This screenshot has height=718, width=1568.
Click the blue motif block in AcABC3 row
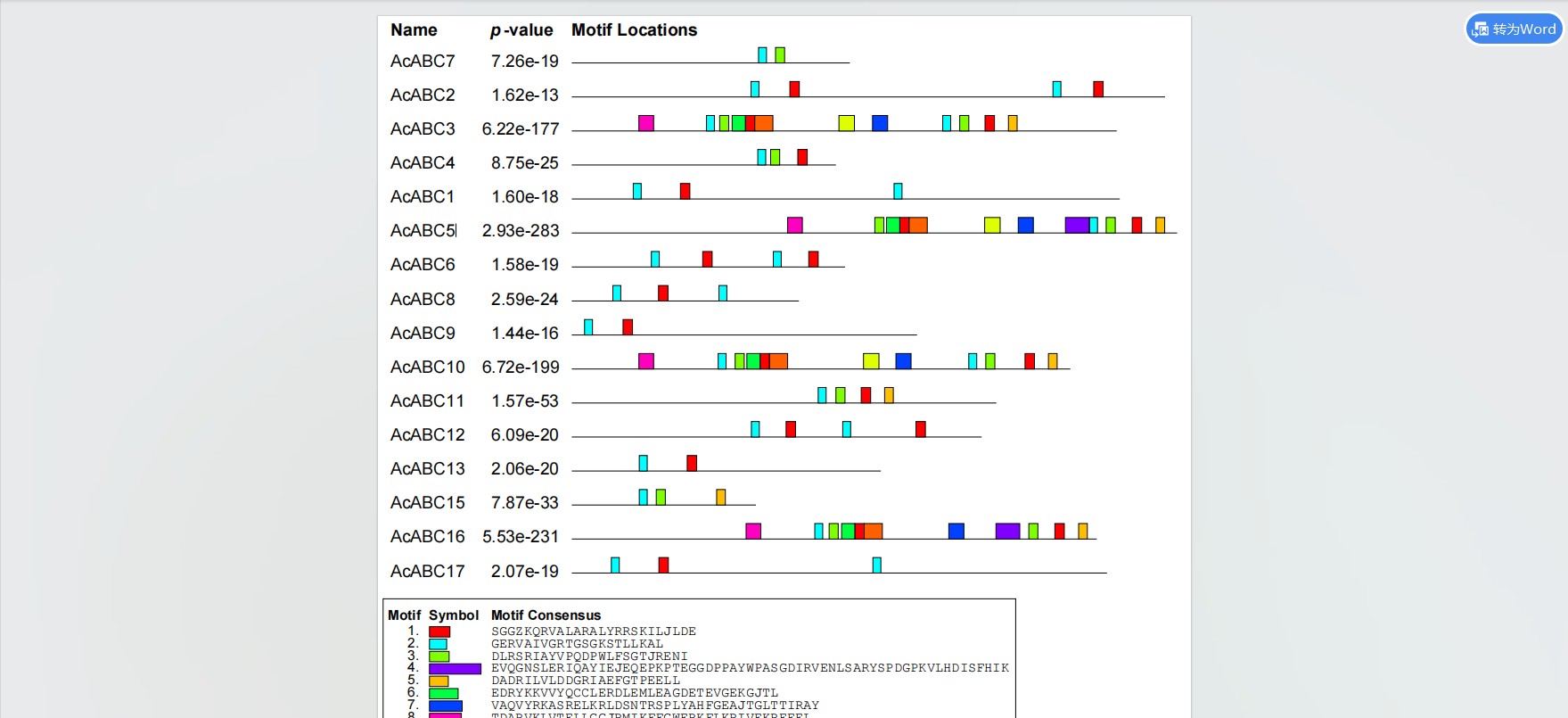tap(880, 123)
